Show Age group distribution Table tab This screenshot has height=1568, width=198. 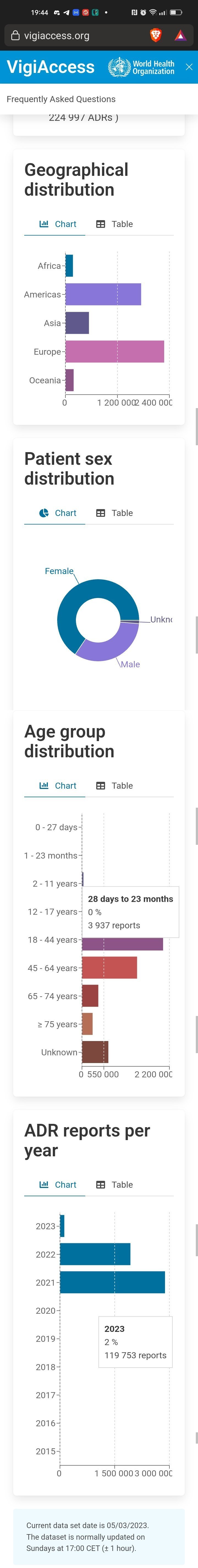click(x=114, y=786)
